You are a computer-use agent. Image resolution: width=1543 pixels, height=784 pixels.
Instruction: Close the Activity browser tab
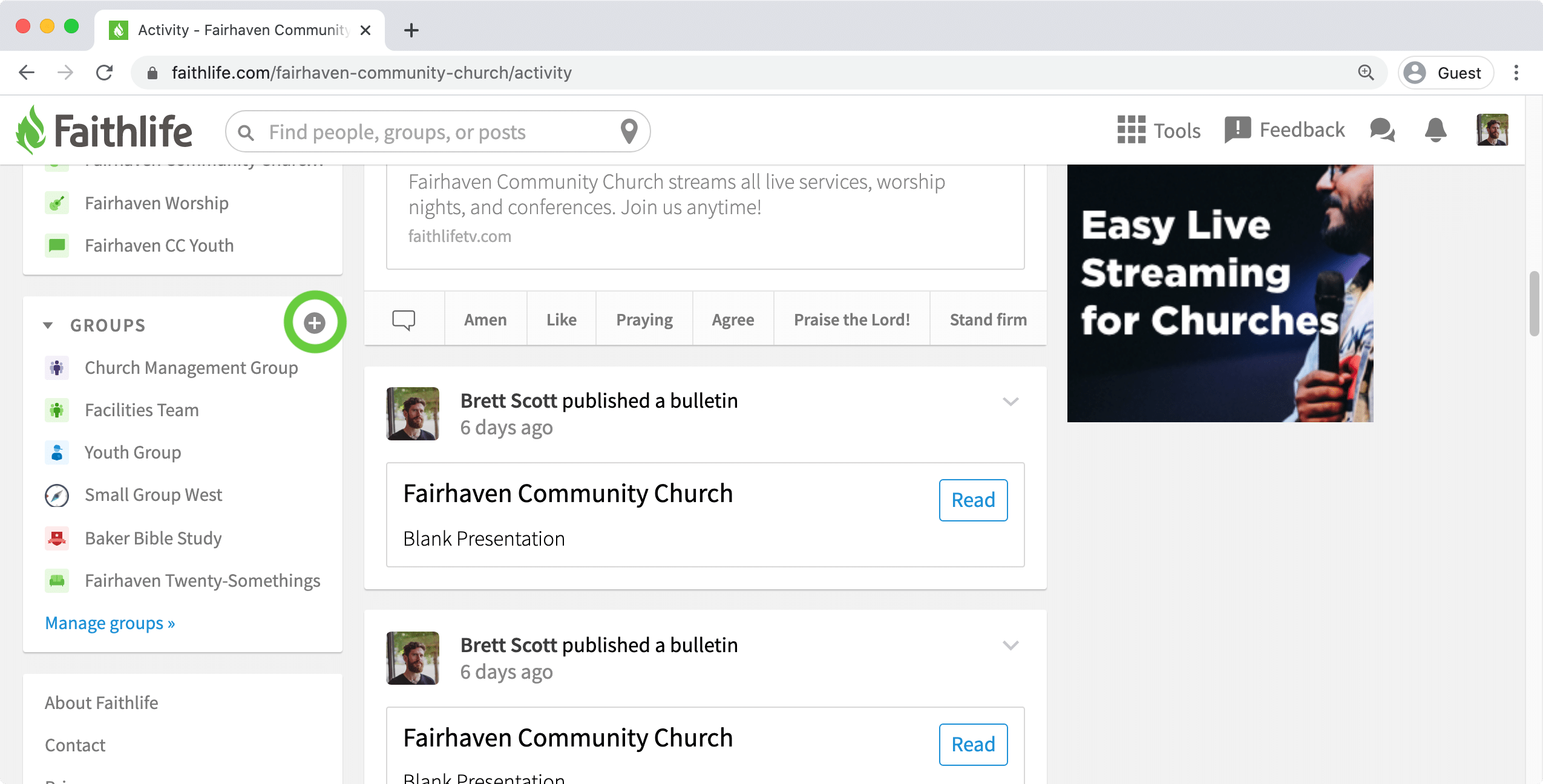click(365, 30)
